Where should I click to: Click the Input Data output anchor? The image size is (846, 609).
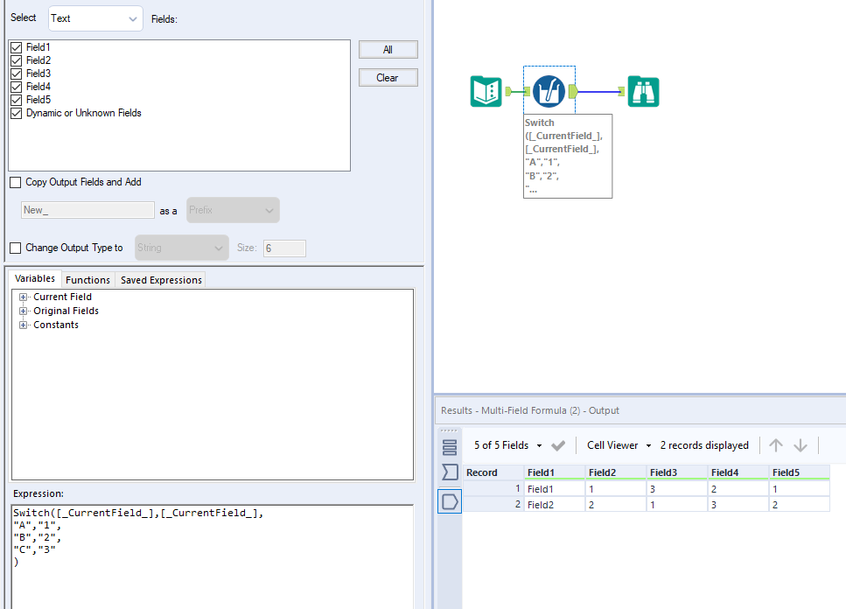508,92
